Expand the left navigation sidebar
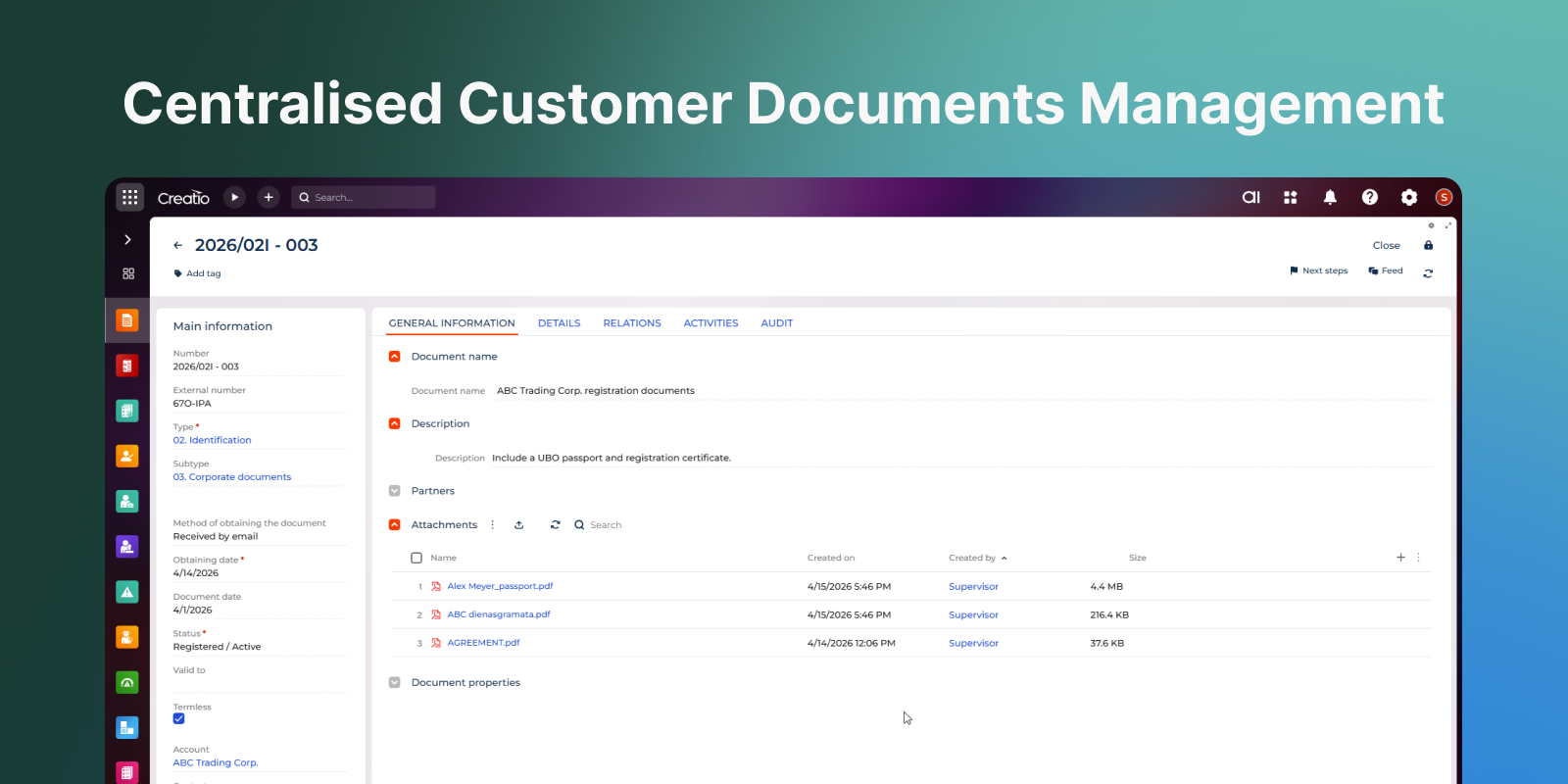This screenshot has width=1568, height=784. 127,240
